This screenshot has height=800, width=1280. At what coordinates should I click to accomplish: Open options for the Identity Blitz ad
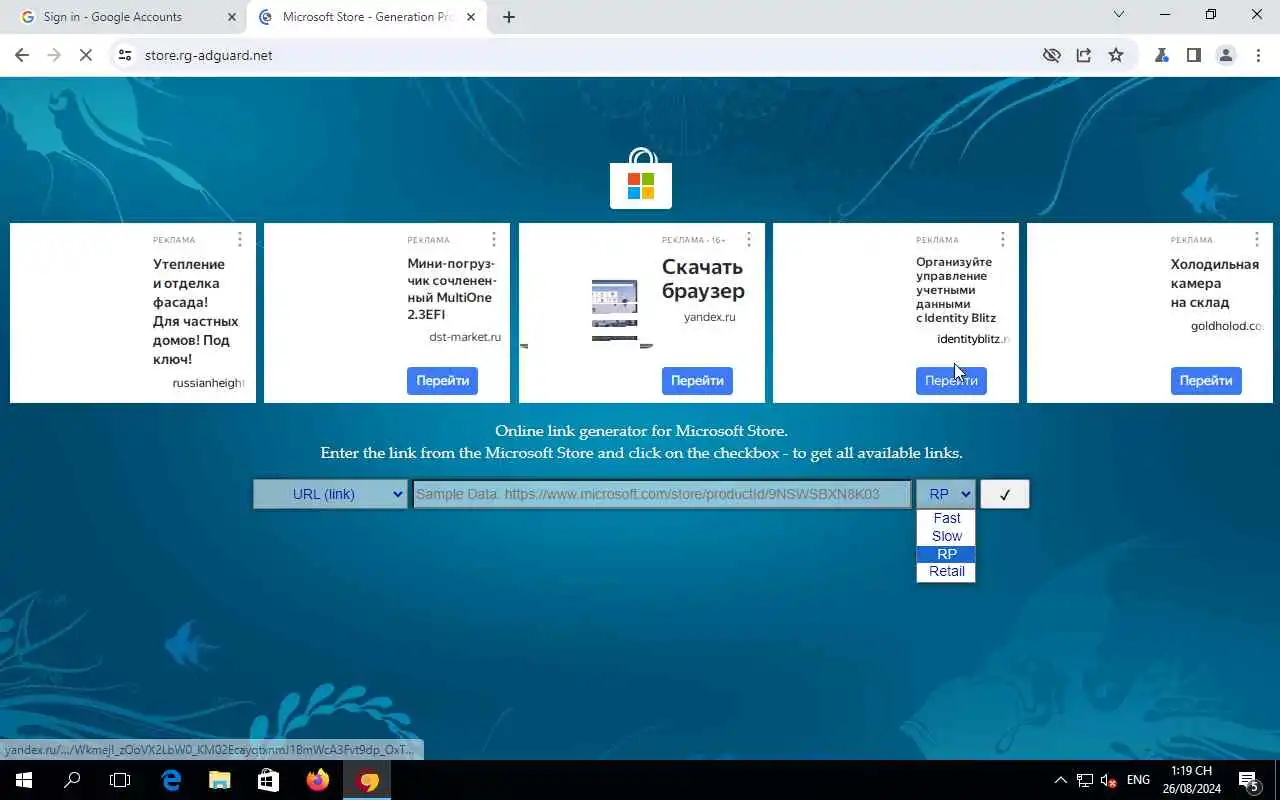[1003, 239]
